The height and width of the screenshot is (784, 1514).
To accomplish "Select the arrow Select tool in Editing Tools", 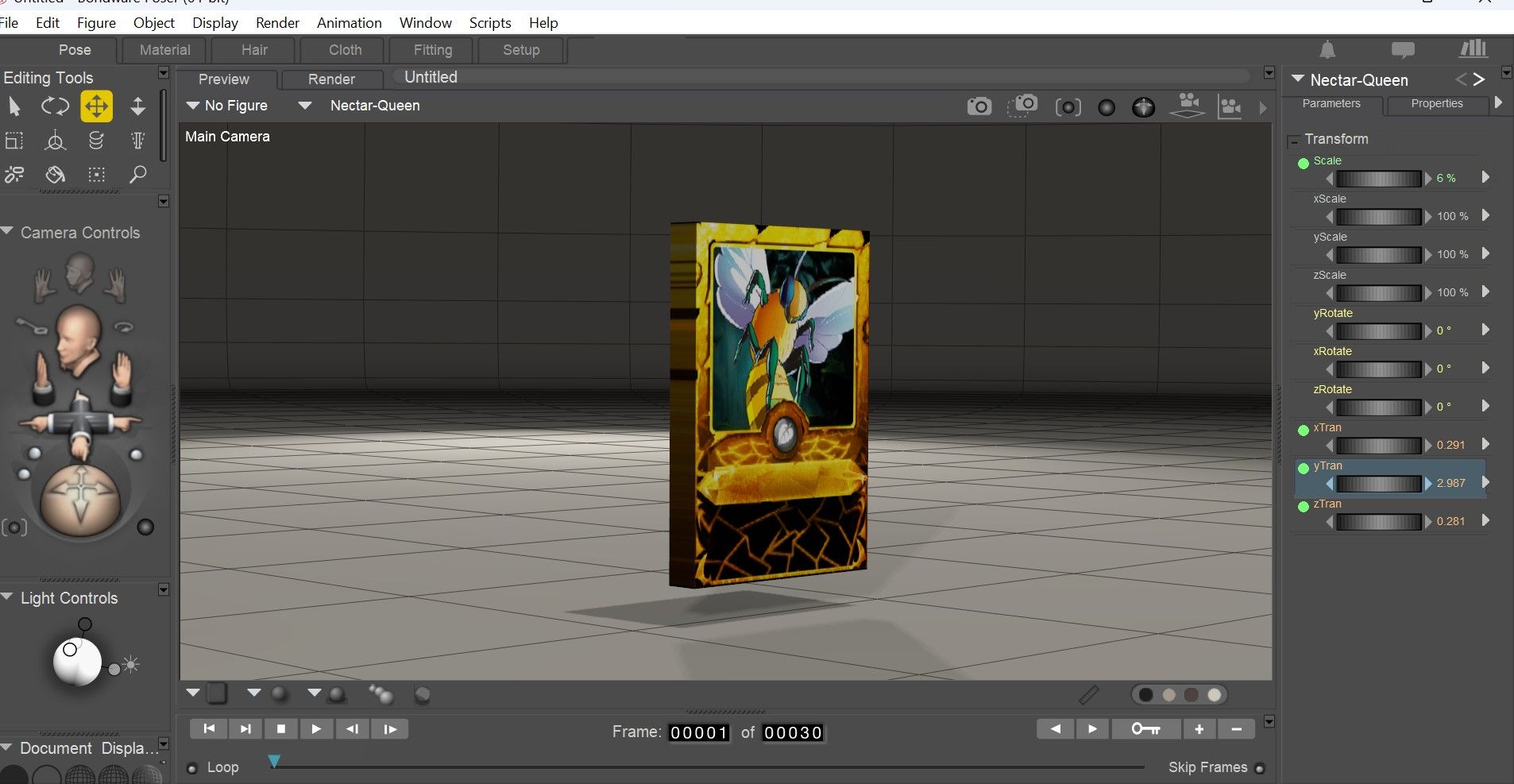I will [14, 106].
